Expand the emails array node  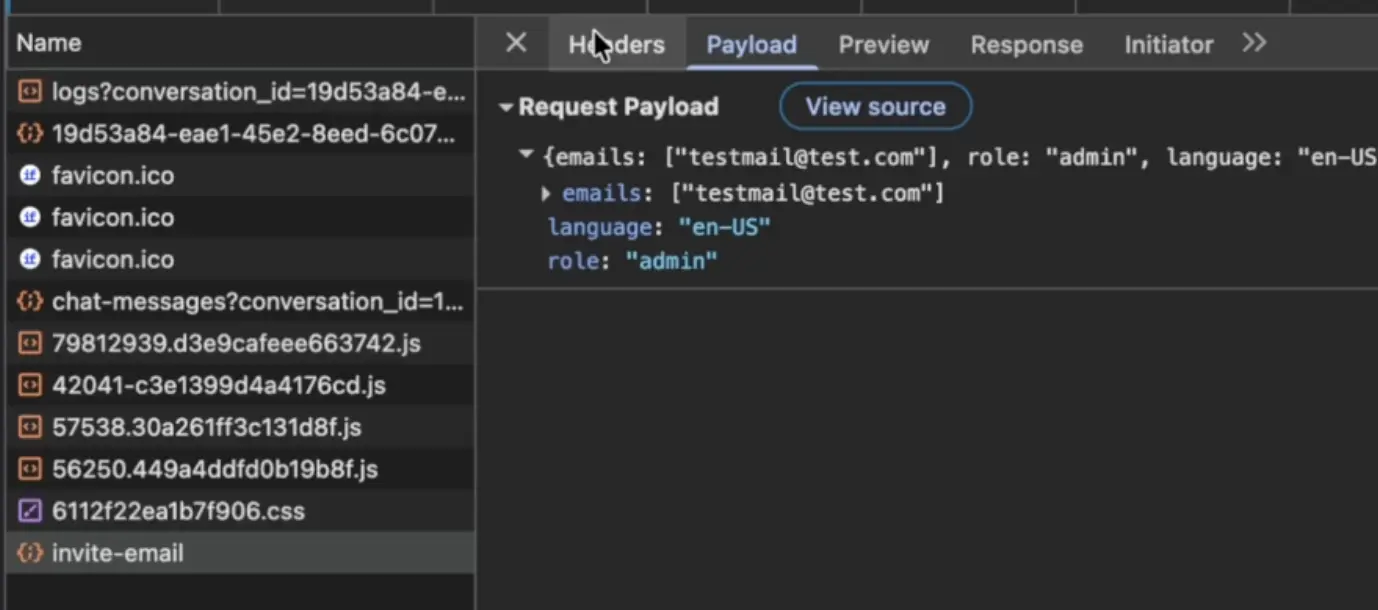click(546, 193)
